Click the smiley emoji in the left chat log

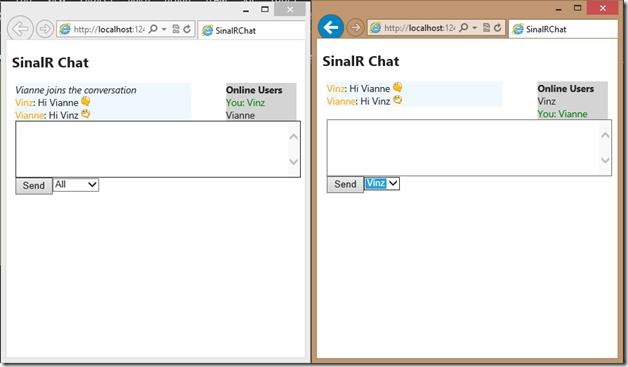[x=85, y=114]
